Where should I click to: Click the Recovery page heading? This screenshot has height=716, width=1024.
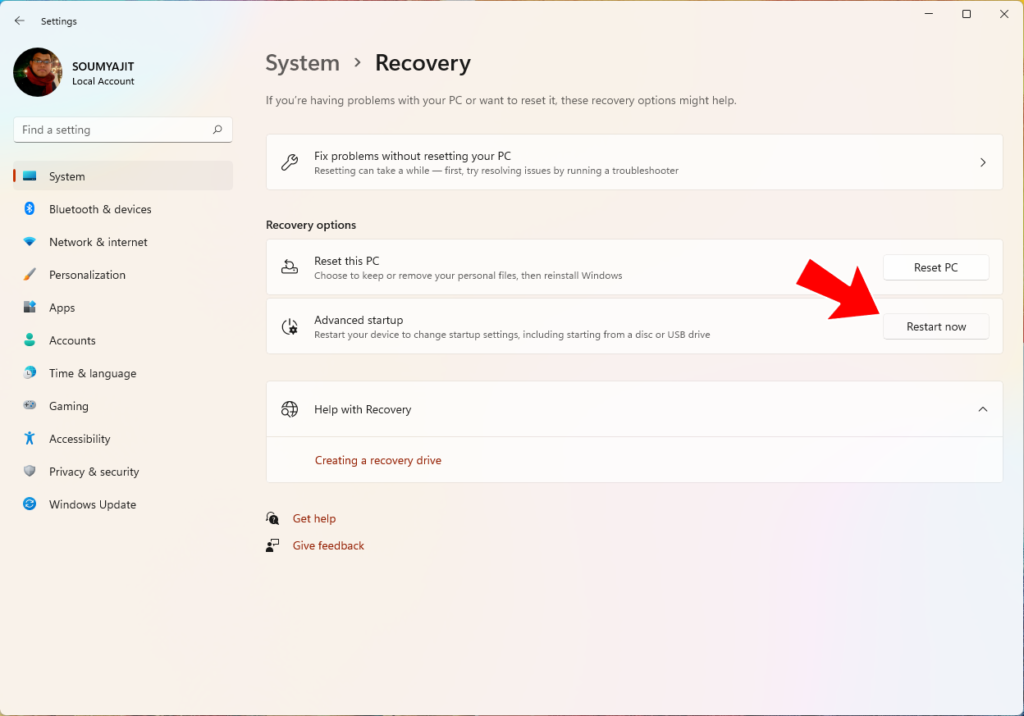pos(423,63)
